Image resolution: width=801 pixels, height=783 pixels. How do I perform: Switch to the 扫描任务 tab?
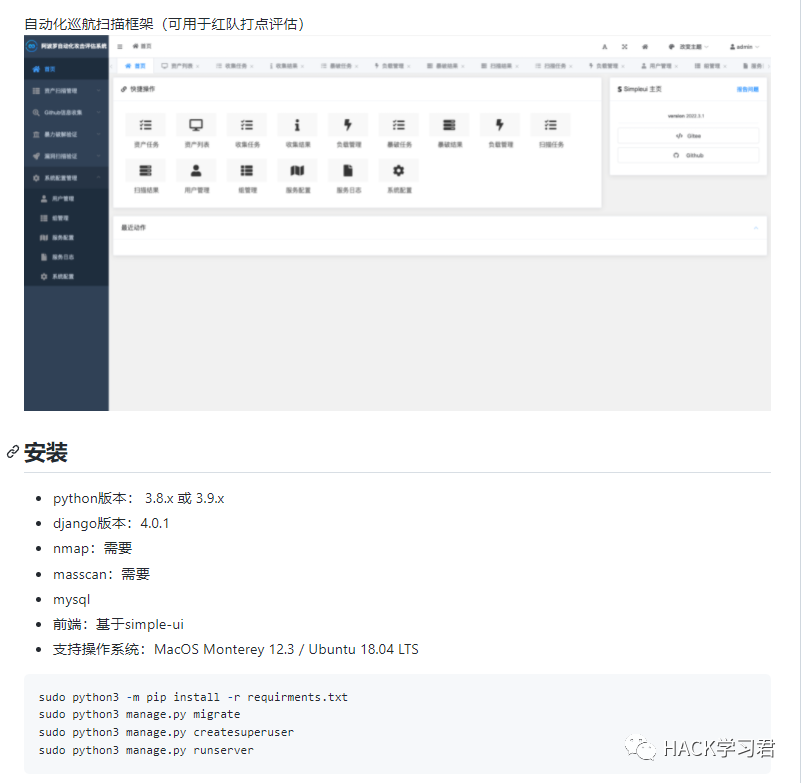(x=554, y=66)
